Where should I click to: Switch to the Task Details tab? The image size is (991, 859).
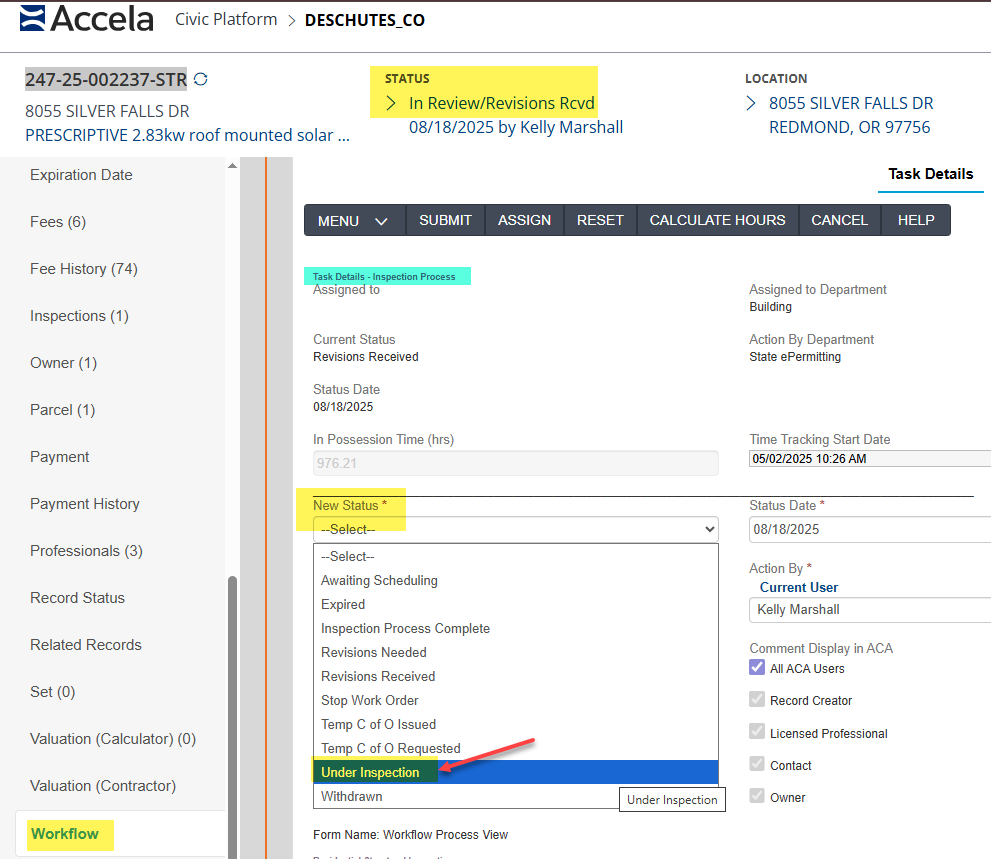(x=930, y=173)
